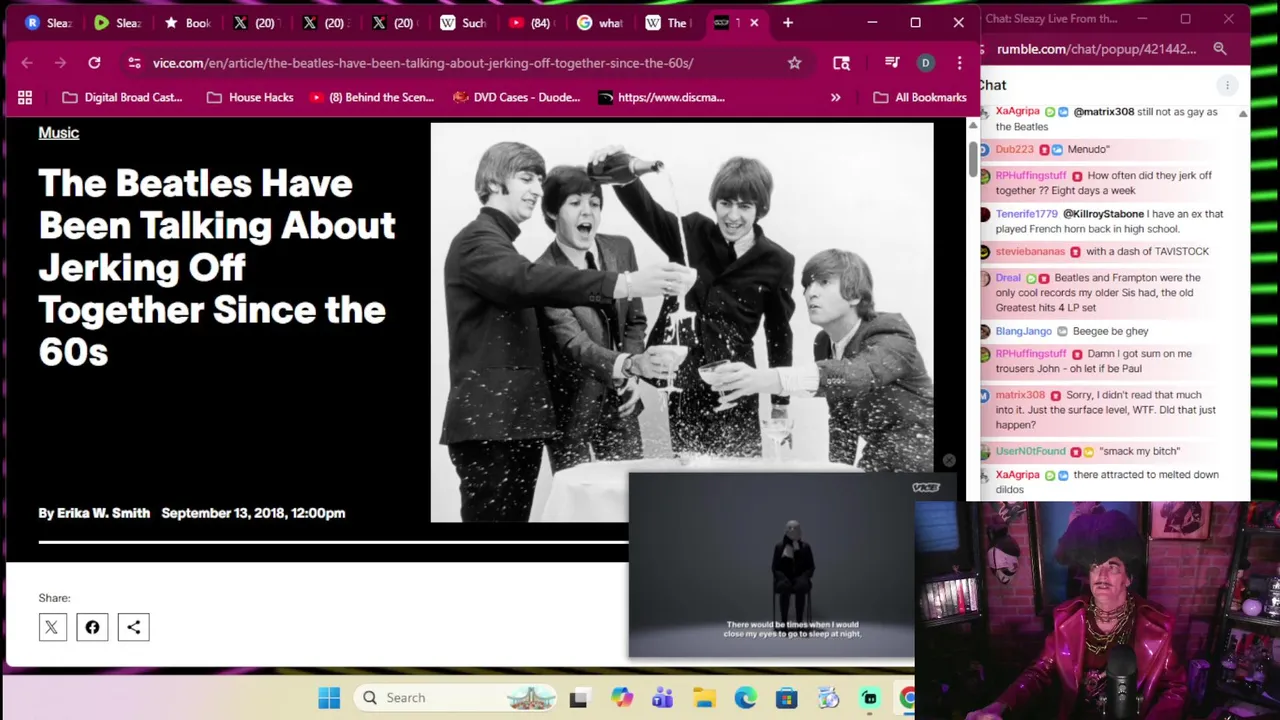The height and width of the screenshot is (720, 1280).
Task: Click search icon in Rumble chat window
Action: 1220,49
